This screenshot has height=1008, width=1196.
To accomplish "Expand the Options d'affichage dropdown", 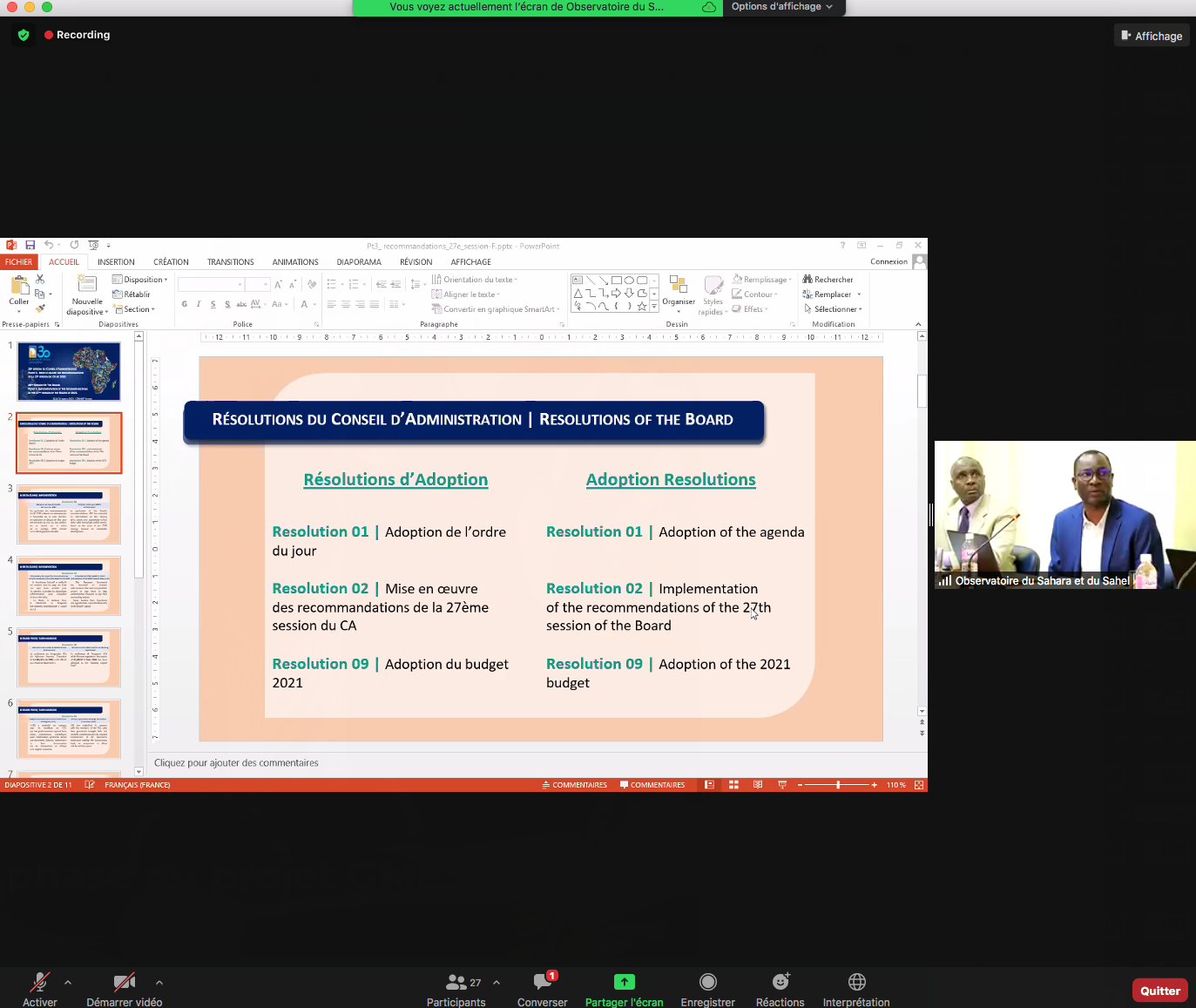I will click(x=781, y=7).
